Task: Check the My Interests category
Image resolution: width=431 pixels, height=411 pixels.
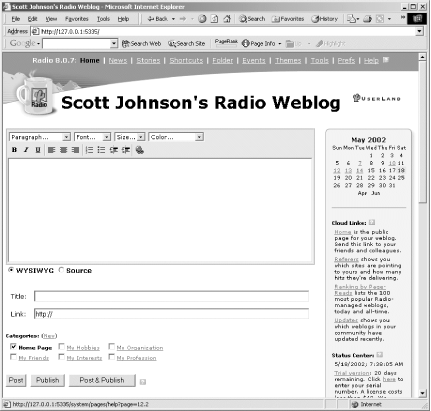Action: pyautogui.click(x=61, y=357)
